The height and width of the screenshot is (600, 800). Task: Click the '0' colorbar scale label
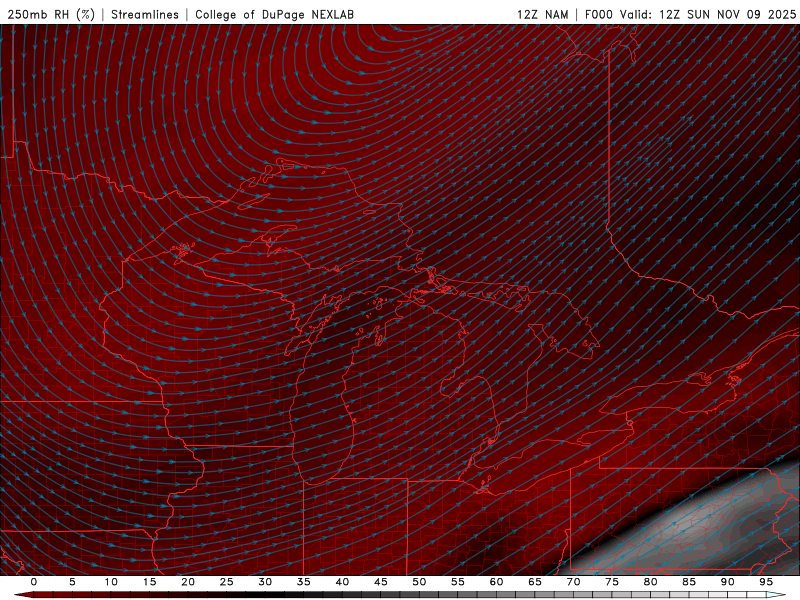[x=34, y=582]
